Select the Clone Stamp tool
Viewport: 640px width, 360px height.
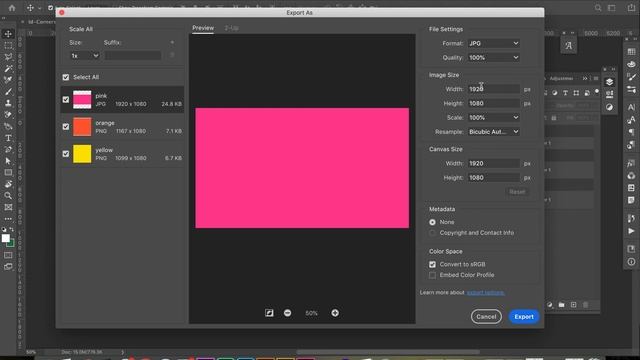coord(8,103)
